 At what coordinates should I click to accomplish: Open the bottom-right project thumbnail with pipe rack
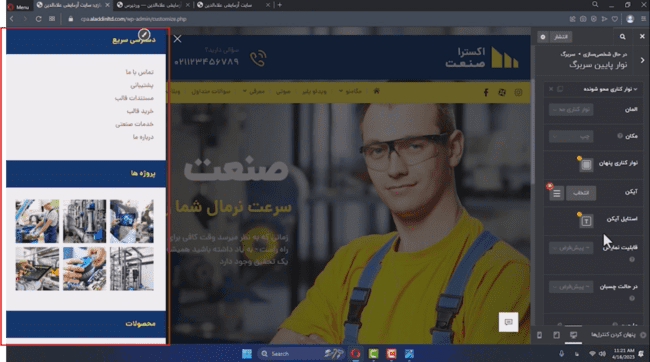click(132, 269)
